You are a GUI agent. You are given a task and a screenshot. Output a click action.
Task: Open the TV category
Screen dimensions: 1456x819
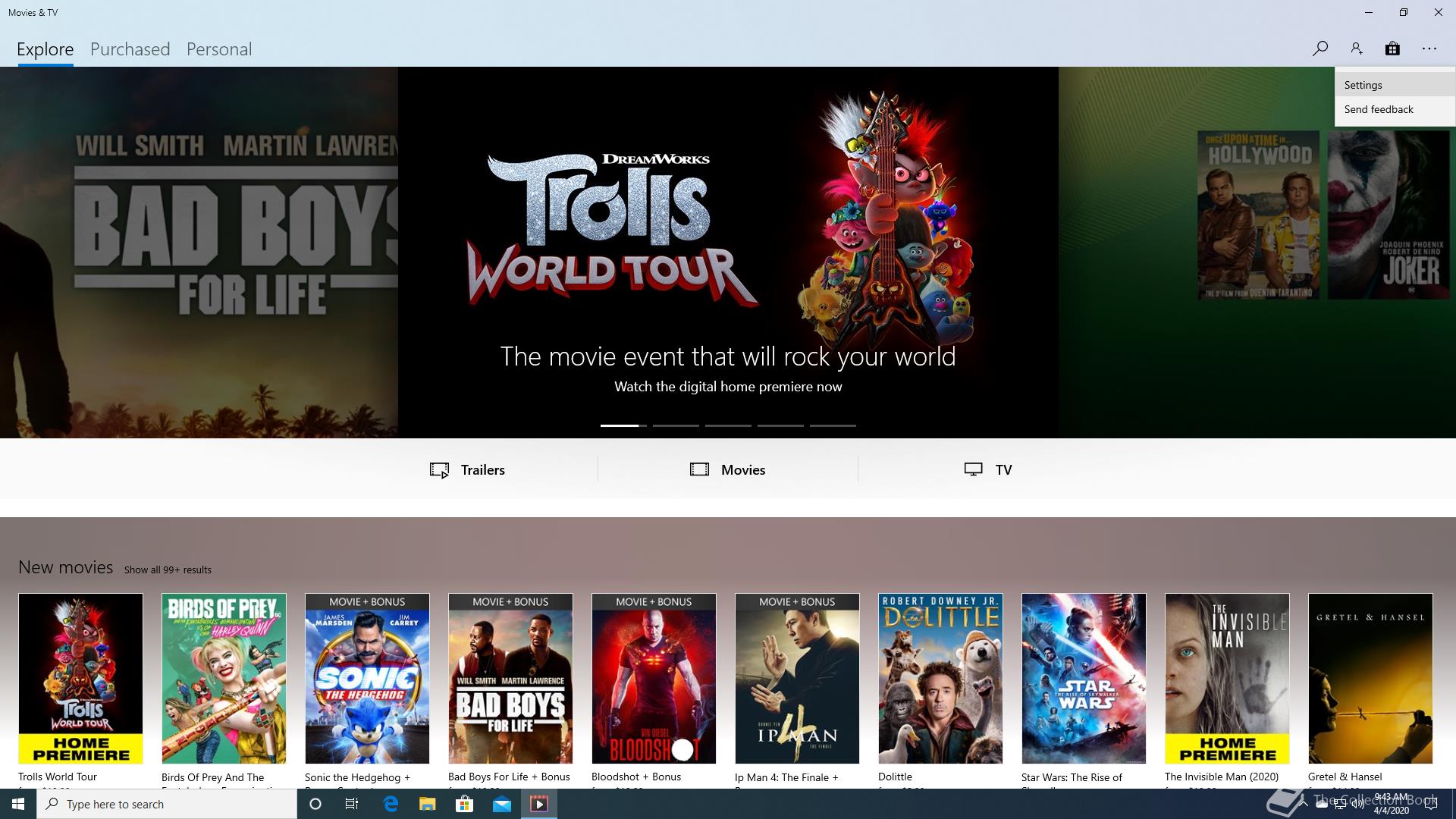point(988,469)
